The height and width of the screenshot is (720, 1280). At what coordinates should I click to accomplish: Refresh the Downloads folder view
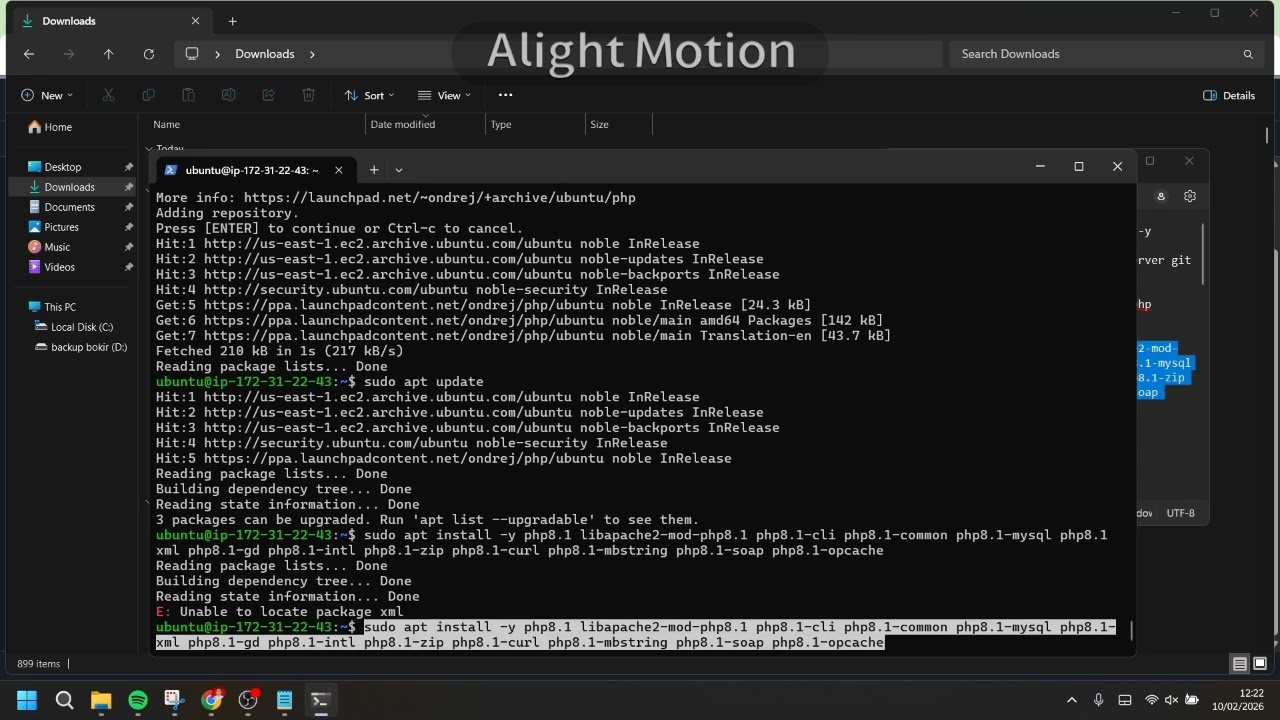click(x=148, y=54)
